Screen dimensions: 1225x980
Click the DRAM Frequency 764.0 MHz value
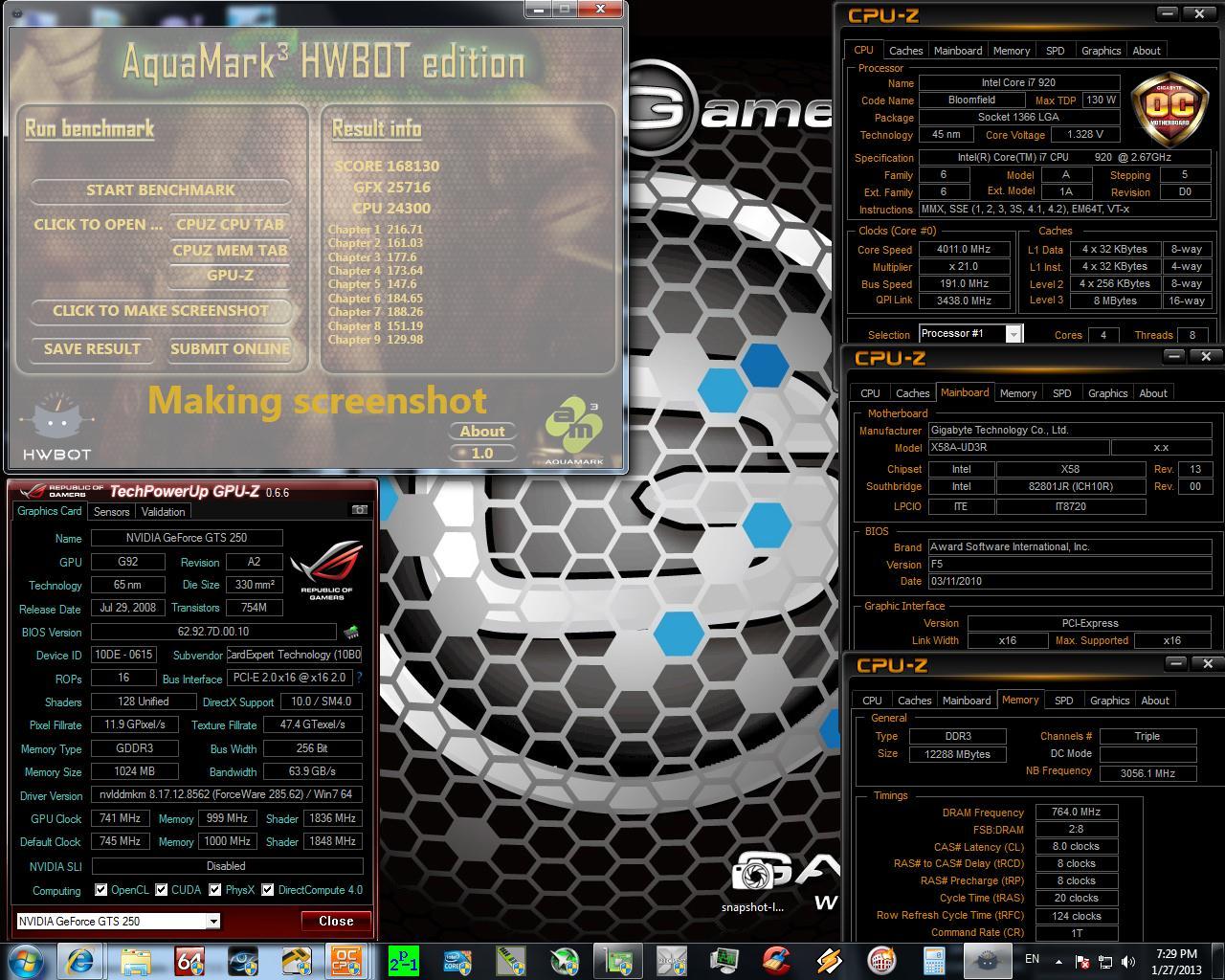coord(1076,812)
